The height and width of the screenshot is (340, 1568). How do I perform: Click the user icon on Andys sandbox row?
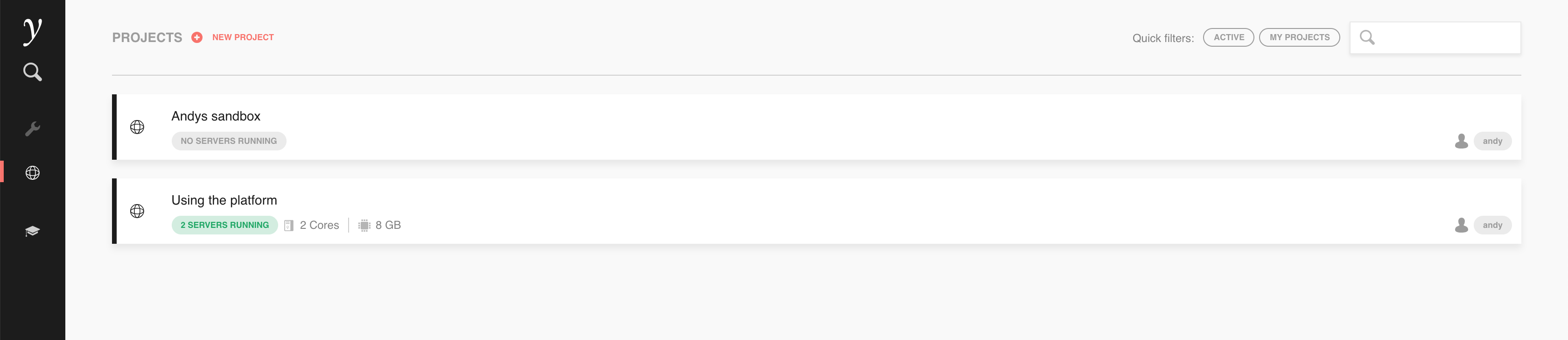pyautogui.click(x=1461, y=142)
